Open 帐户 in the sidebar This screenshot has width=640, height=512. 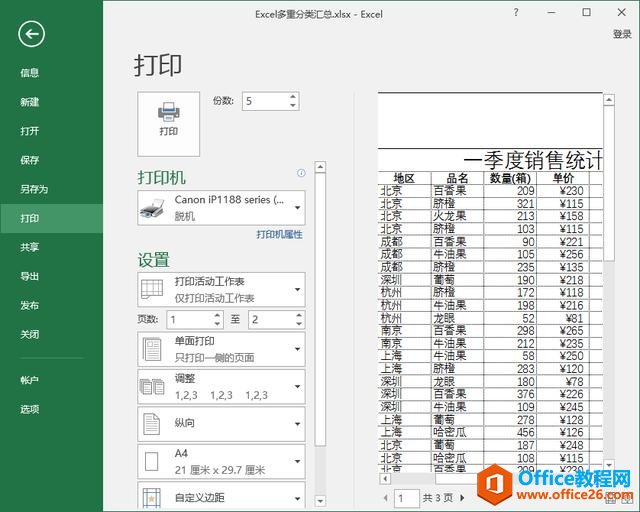coord(51,380)
